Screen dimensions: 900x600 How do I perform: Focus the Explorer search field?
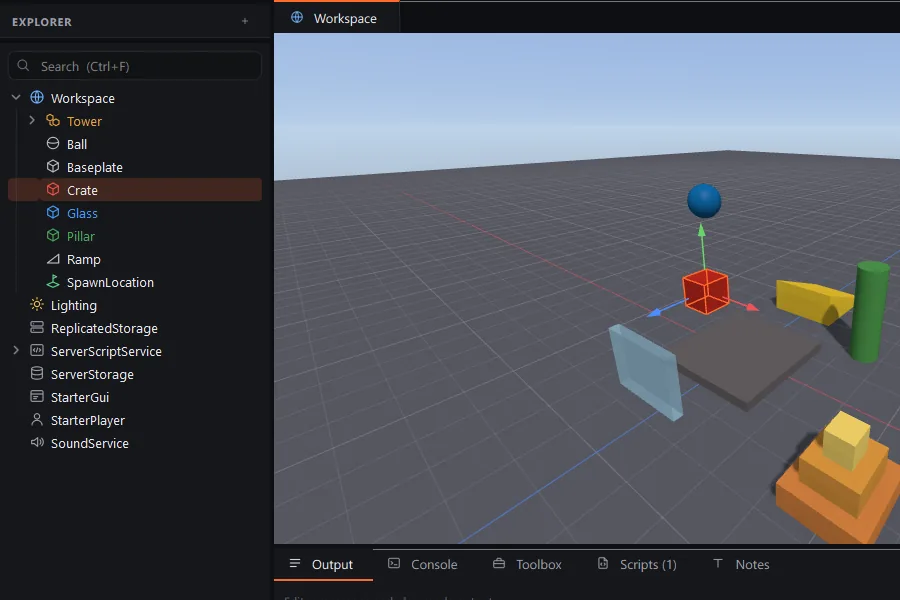coord(135,66)
